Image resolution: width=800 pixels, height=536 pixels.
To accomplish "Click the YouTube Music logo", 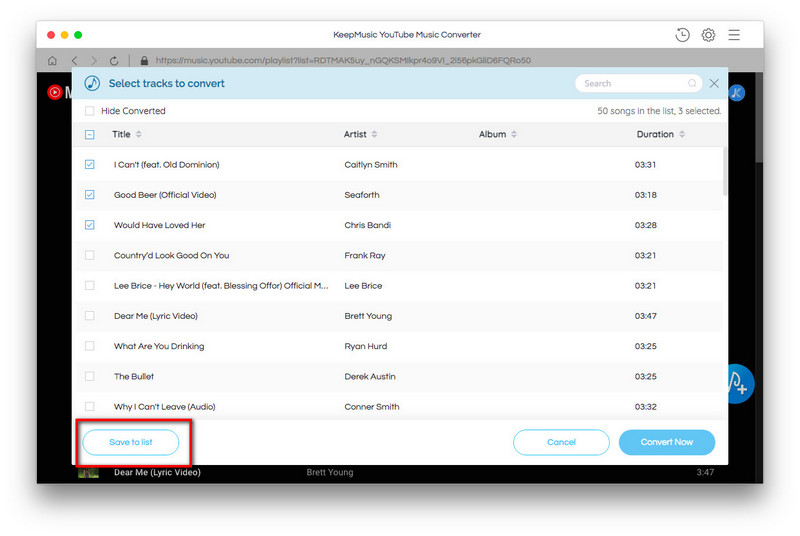I will tap(59, 92).
